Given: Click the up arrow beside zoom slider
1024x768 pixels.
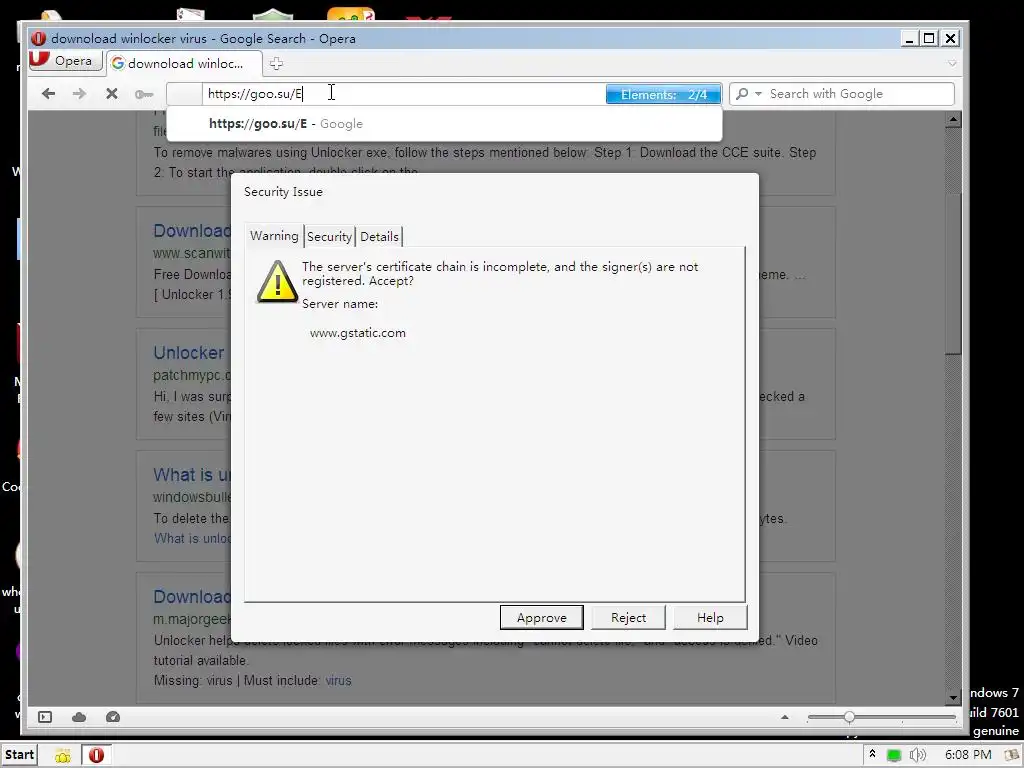Looking at the screenshot, I should 785,717.
